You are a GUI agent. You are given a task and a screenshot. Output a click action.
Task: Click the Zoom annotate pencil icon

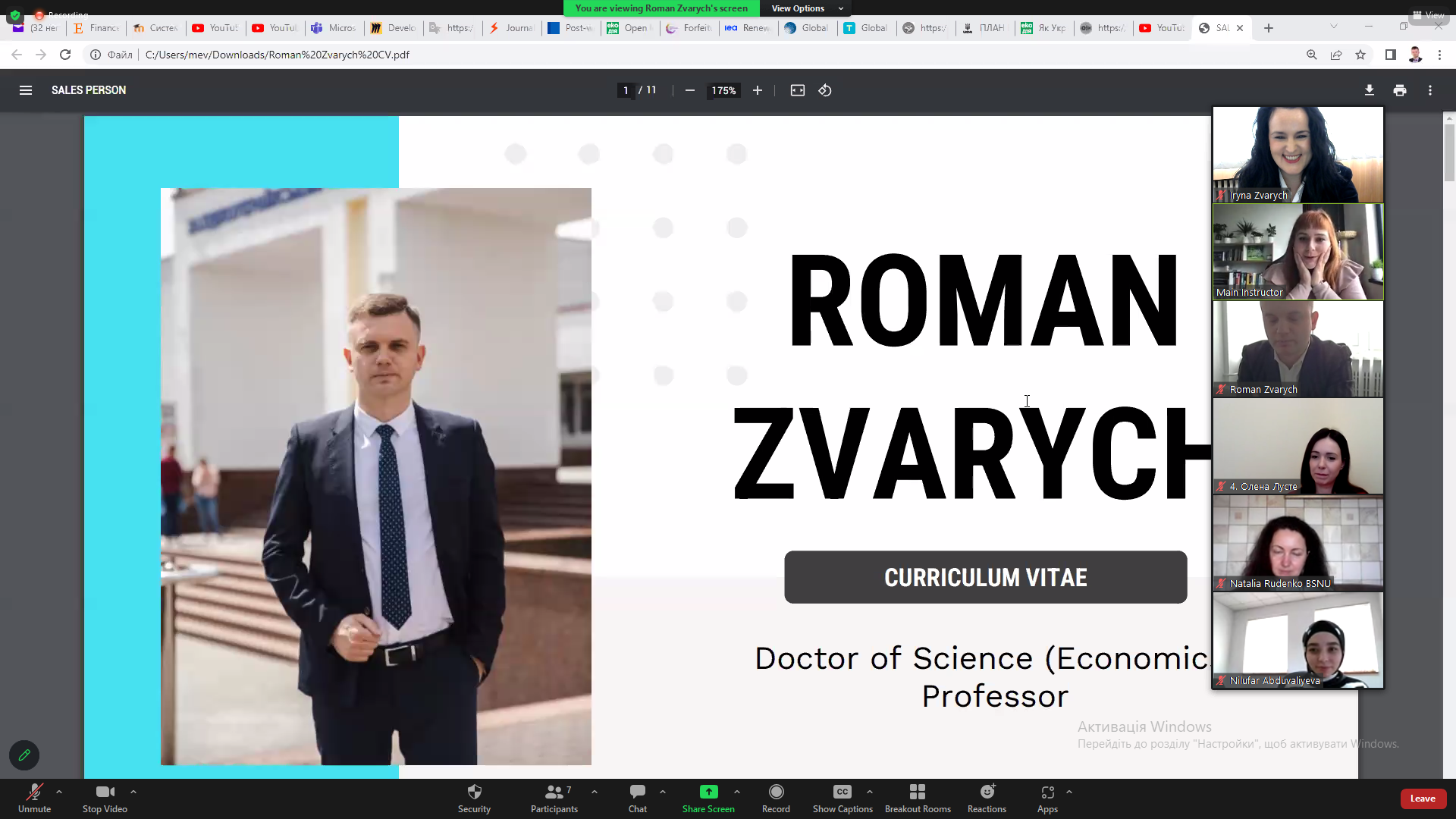(x=24, y=755)
